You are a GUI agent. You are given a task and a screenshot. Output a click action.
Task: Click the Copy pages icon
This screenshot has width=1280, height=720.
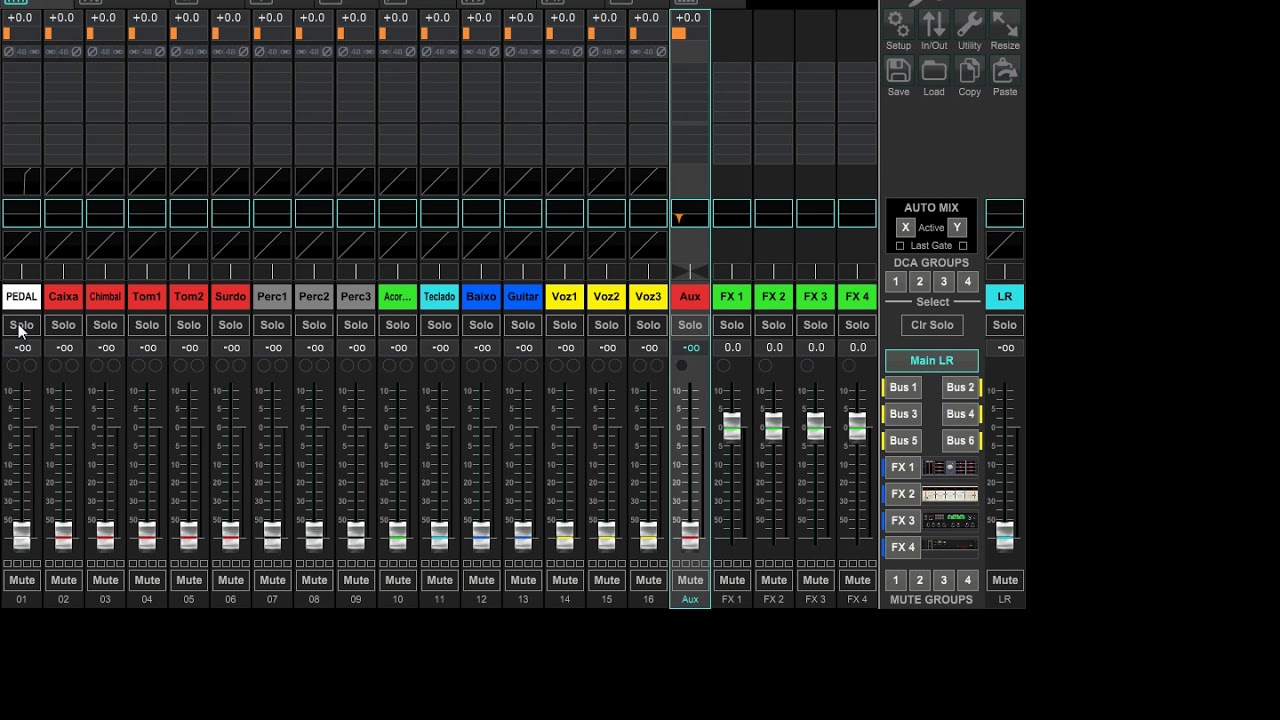click(x=969, y=71)
